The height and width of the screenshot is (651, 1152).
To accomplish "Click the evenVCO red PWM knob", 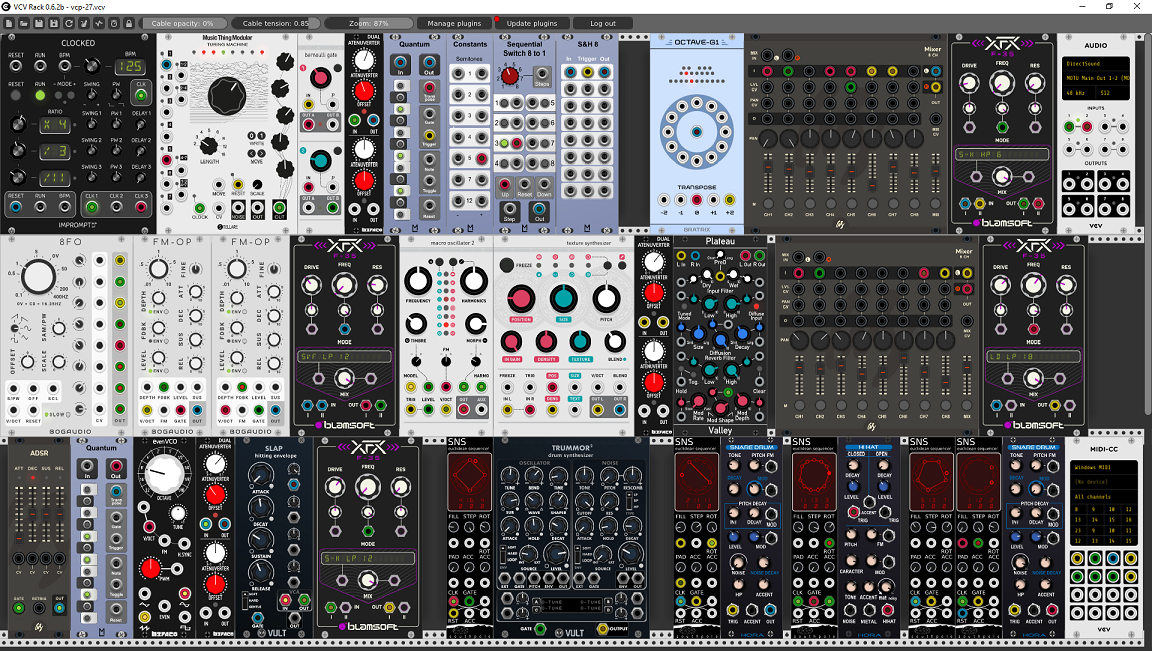I will tap(151, 568).
